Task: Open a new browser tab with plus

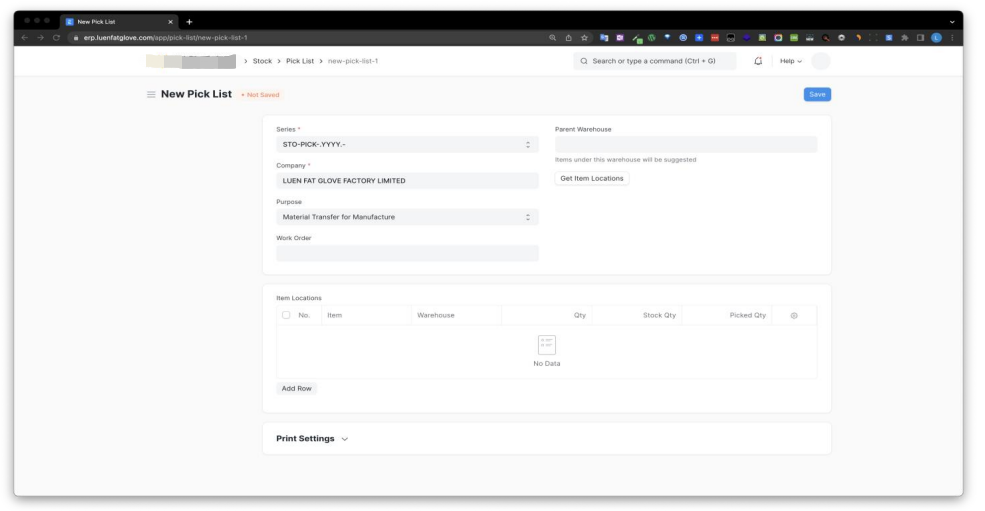Action: tap(189, 21)
